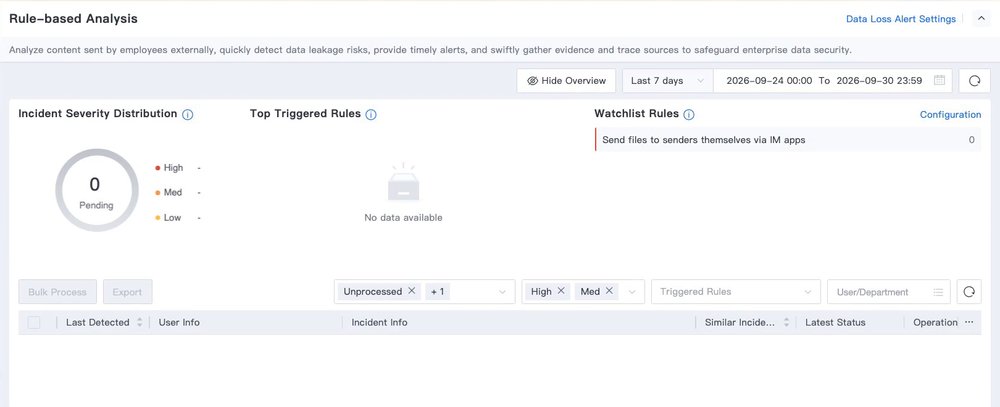Click the + 1 more status tag
This screenshot has width=1000, height=407.
pos(438,292)
